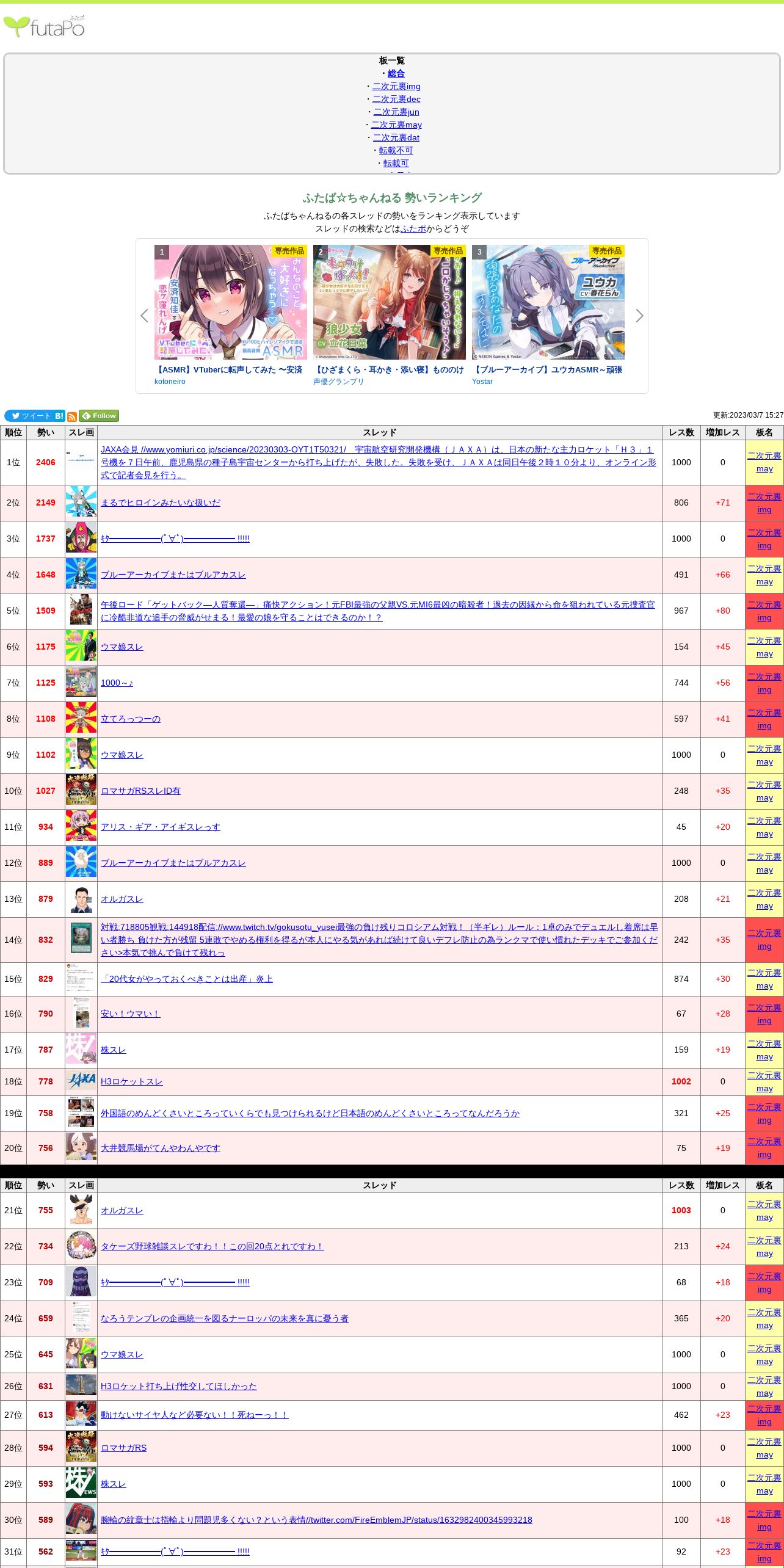The width and height of the screenshot is (784, 1568).
Task: Open the ユウカ Blue Archive ASMR image
Action: (548, 302)
